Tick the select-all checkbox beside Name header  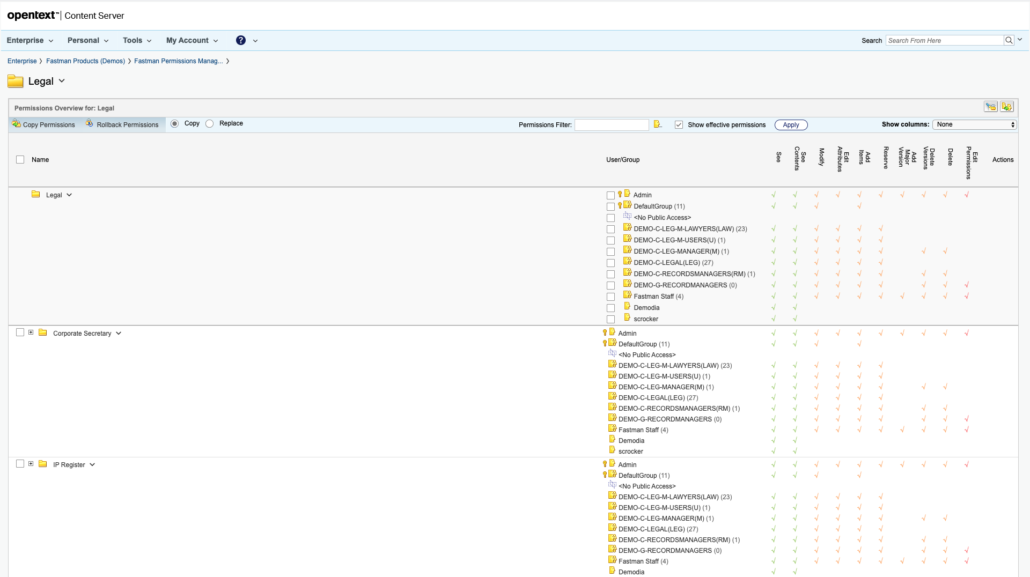tap(20, 160)
